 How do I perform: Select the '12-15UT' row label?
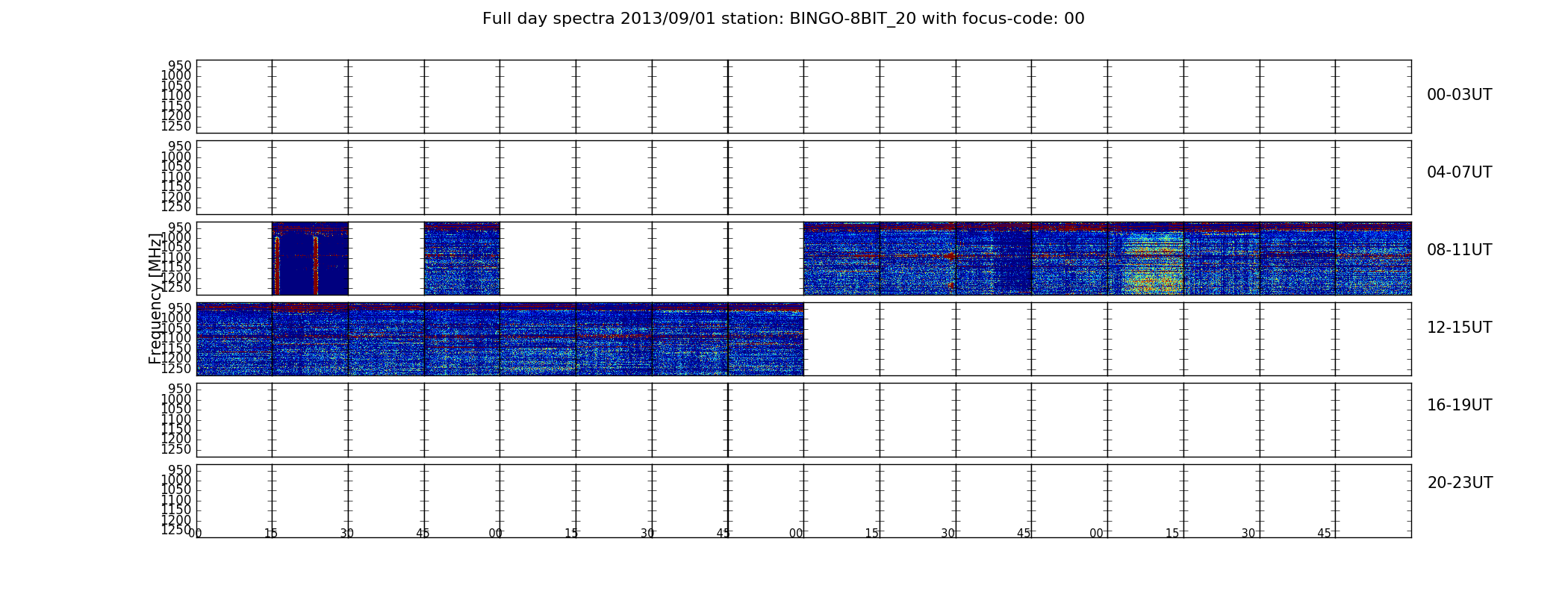pyautogui.click(x=1460, y=328)
